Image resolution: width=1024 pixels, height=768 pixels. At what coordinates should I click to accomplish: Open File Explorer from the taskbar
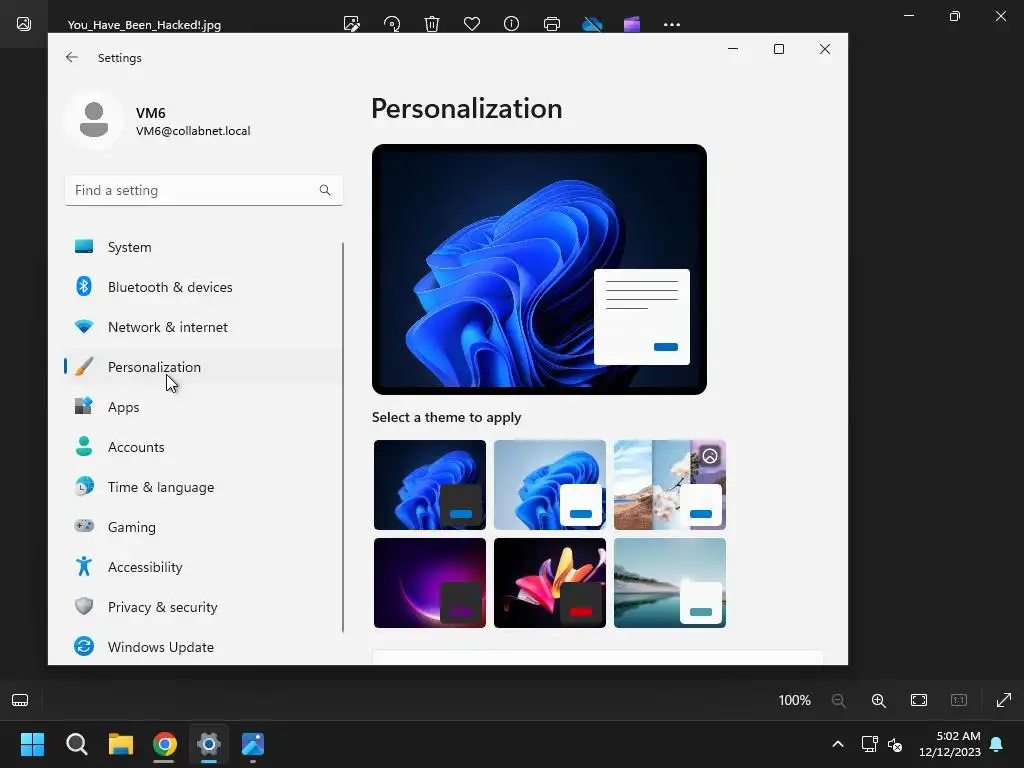[121, 744]
